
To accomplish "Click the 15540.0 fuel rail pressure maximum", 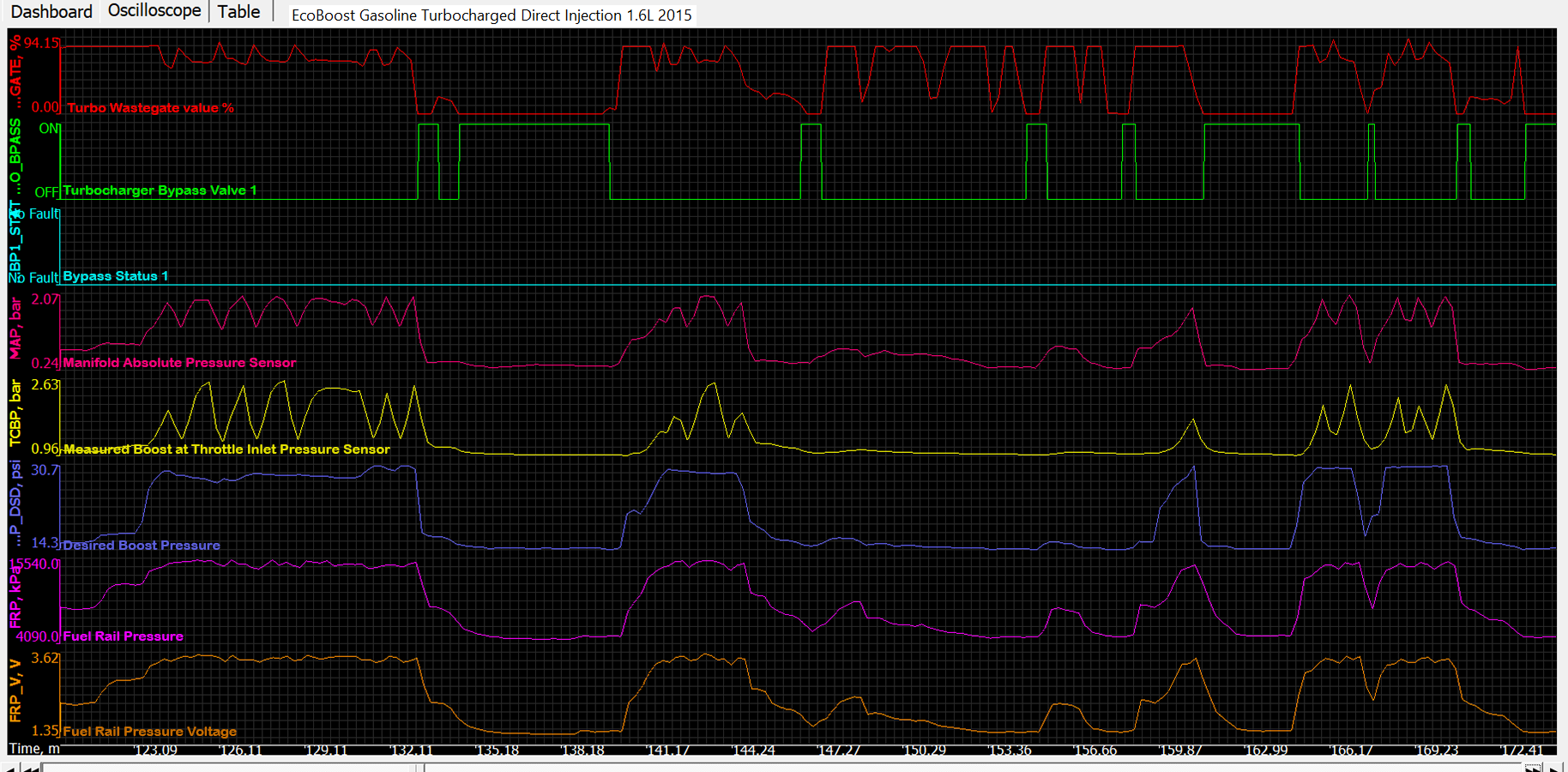I will coord(35,564).
